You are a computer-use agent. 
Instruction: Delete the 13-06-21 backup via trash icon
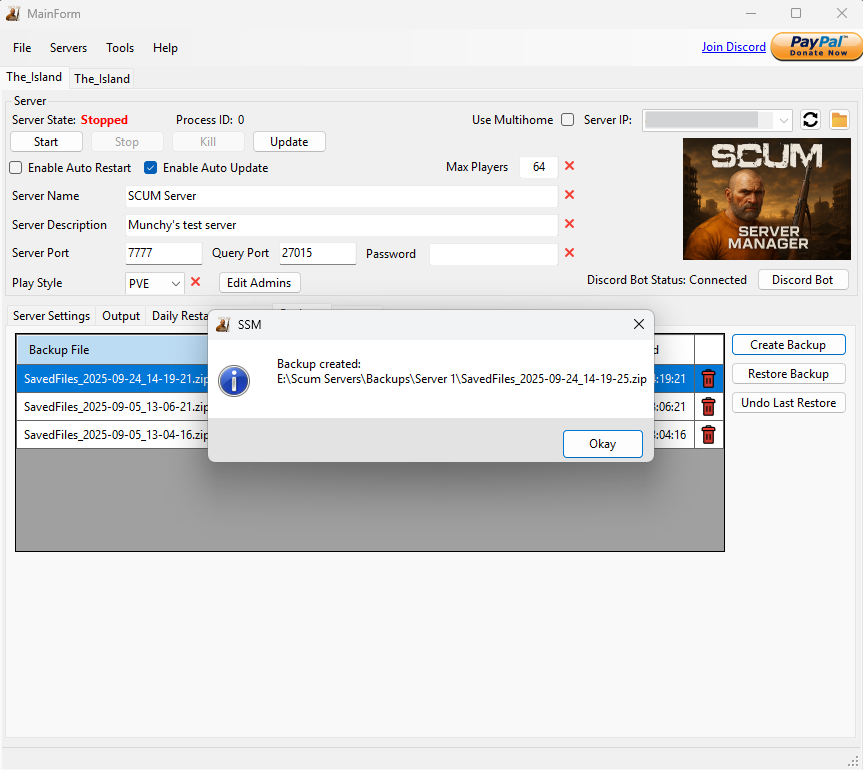tap(708, 407)
